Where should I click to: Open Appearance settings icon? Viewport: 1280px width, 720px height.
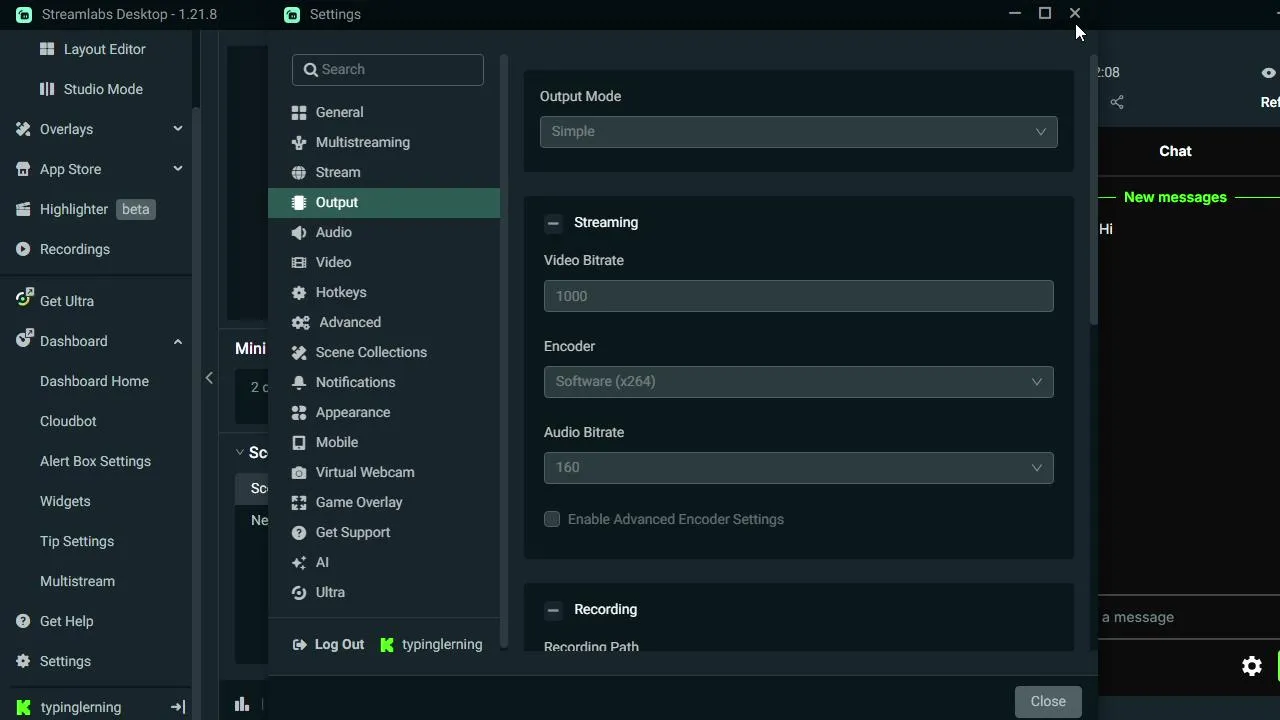coord(299,412)
